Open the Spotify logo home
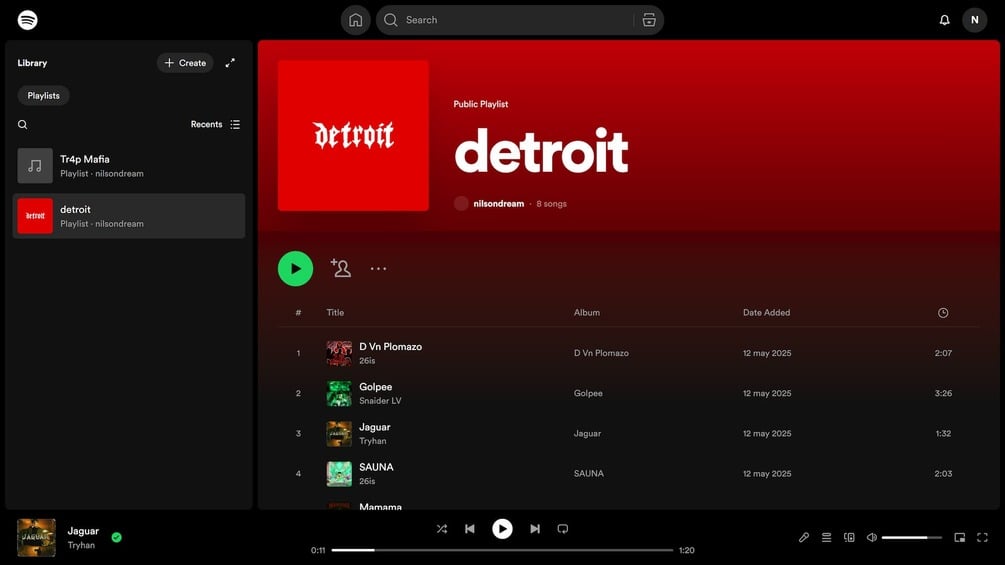The width and height of the screenshot is (1005, 565). [x=28, y=20]
